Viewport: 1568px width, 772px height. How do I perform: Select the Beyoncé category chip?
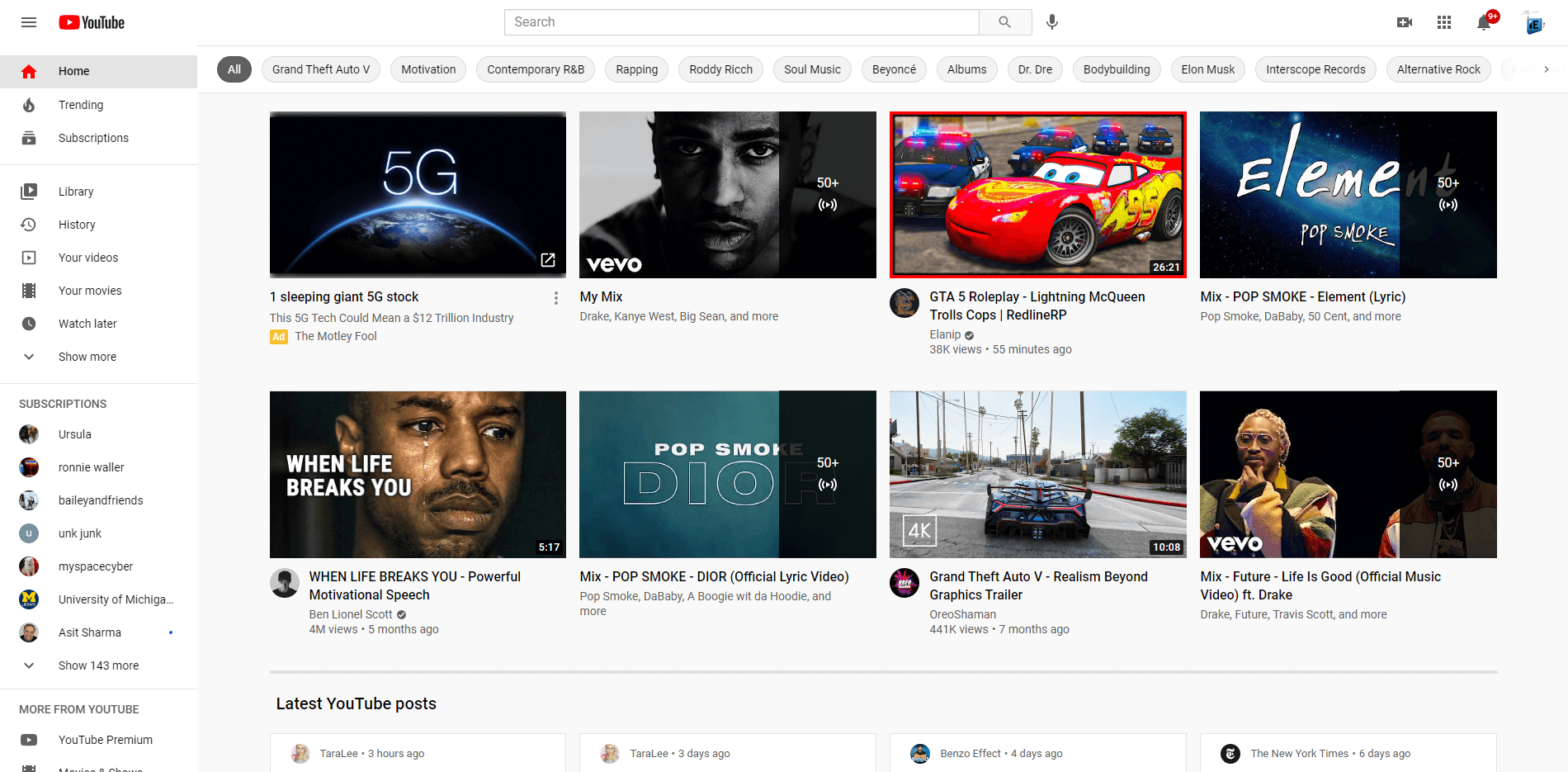point(894,69)
